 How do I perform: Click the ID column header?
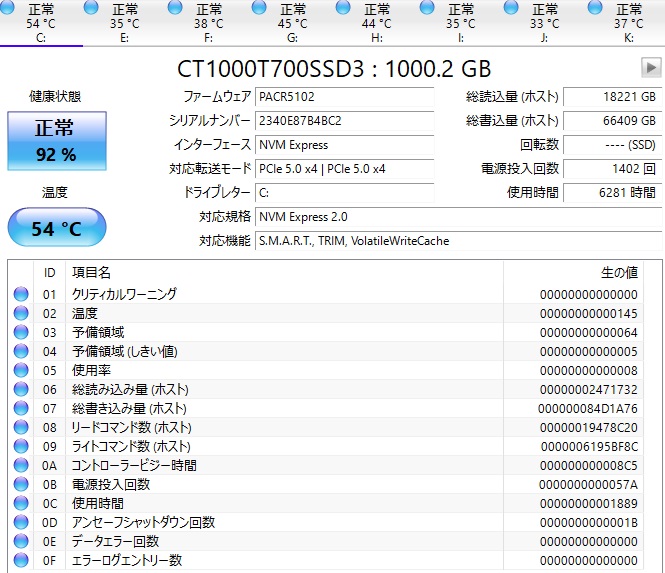click(49, 272)
